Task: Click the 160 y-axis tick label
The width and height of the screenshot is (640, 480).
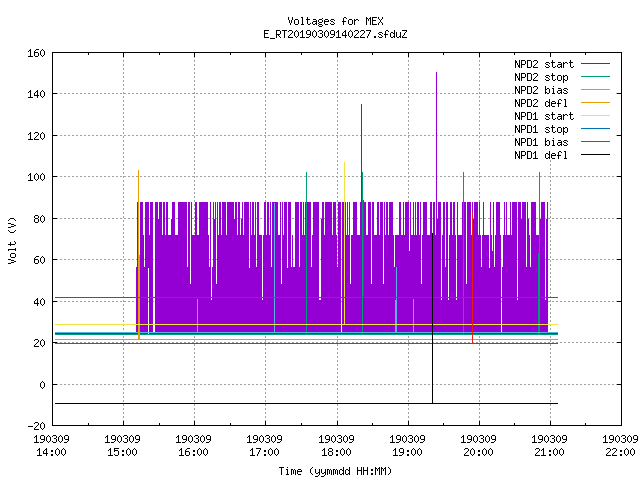Action: click(x=36, y=53)
